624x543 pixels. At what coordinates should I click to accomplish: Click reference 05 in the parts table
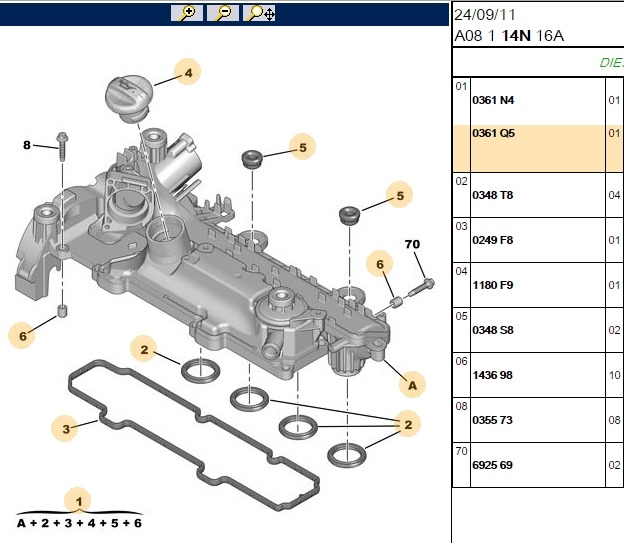[461, 316]
